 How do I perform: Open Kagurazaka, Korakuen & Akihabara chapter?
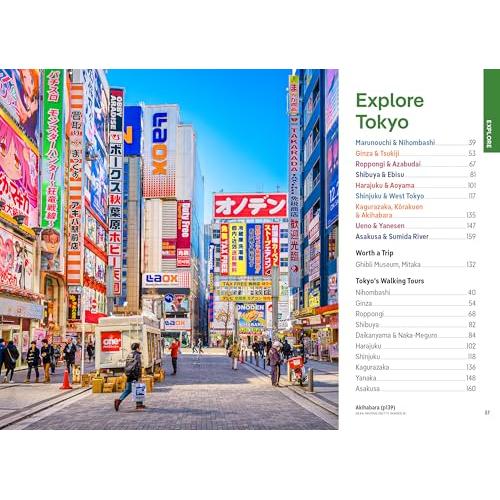click(415, 211)
